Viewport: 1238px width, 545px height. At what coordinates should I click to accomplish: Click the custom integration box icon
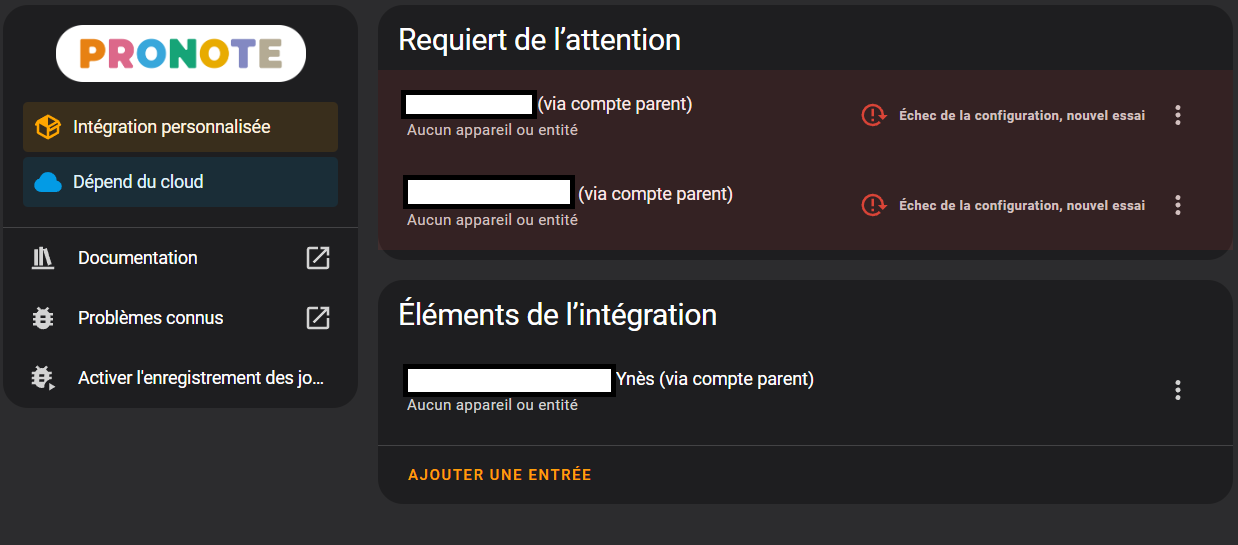48,128
